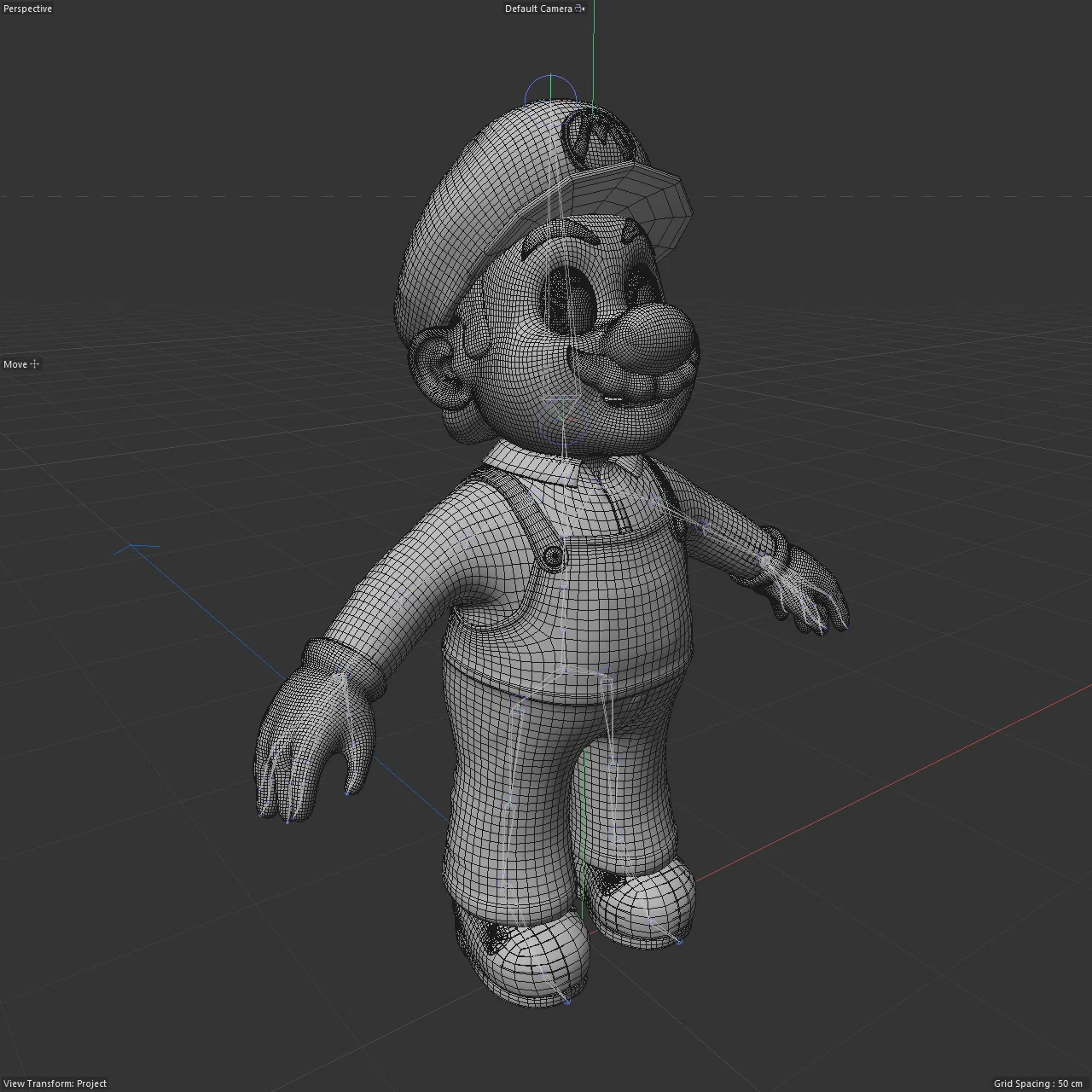
Task: Open the Default Camera selector
Action: pos(538,9)
